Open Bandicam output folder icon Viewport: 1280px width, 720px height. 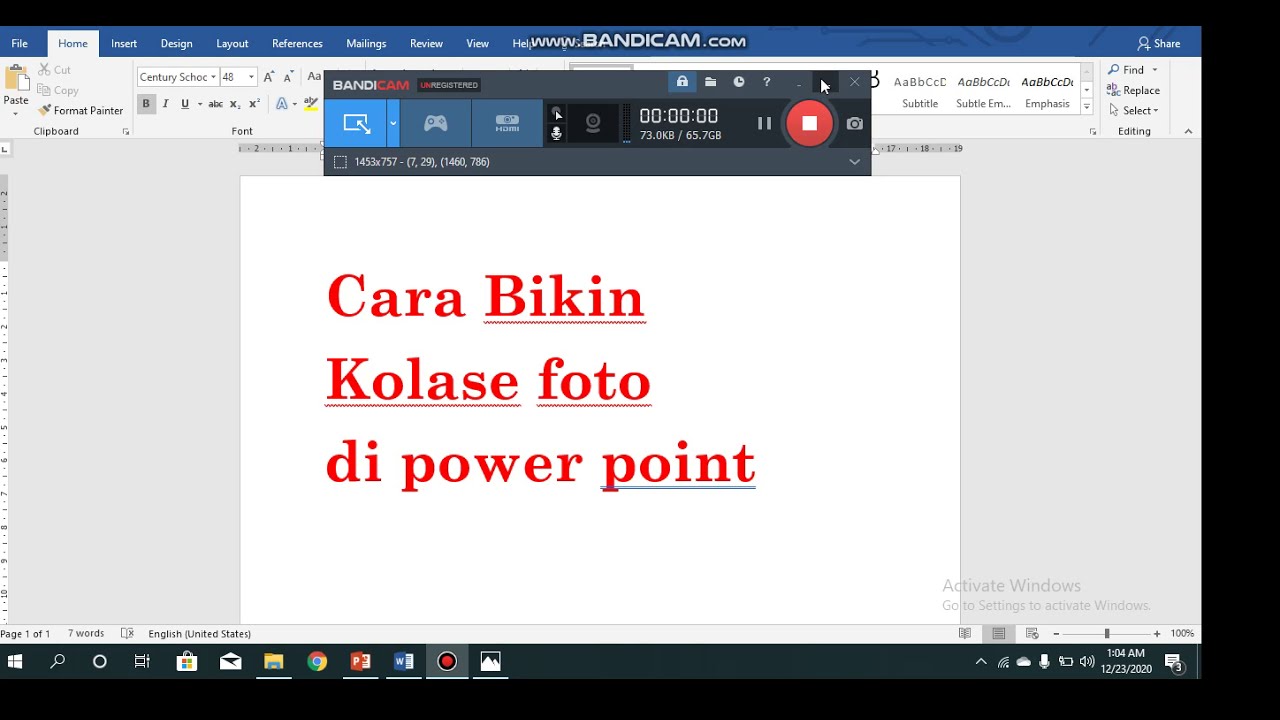(710, 82)
